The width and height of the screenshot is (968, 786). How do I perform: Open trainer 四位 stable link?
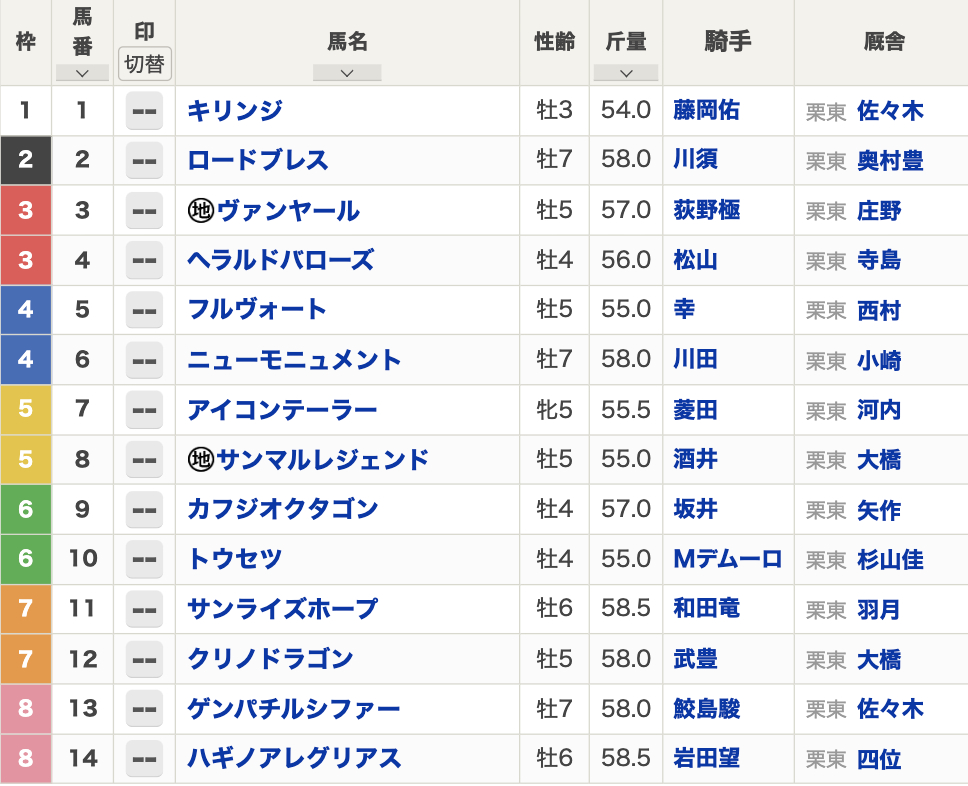879,759
